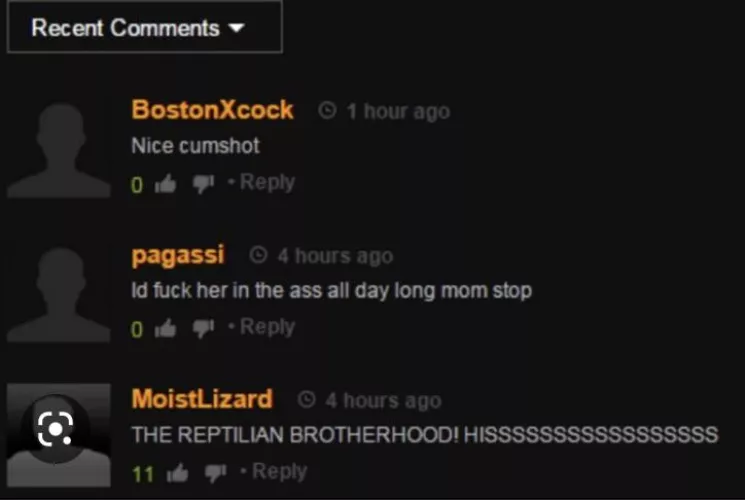Viewport: 745px width, 500px height.
Task: Click pagassi's default silhouette avatar
Action: (x=59, y=294)
